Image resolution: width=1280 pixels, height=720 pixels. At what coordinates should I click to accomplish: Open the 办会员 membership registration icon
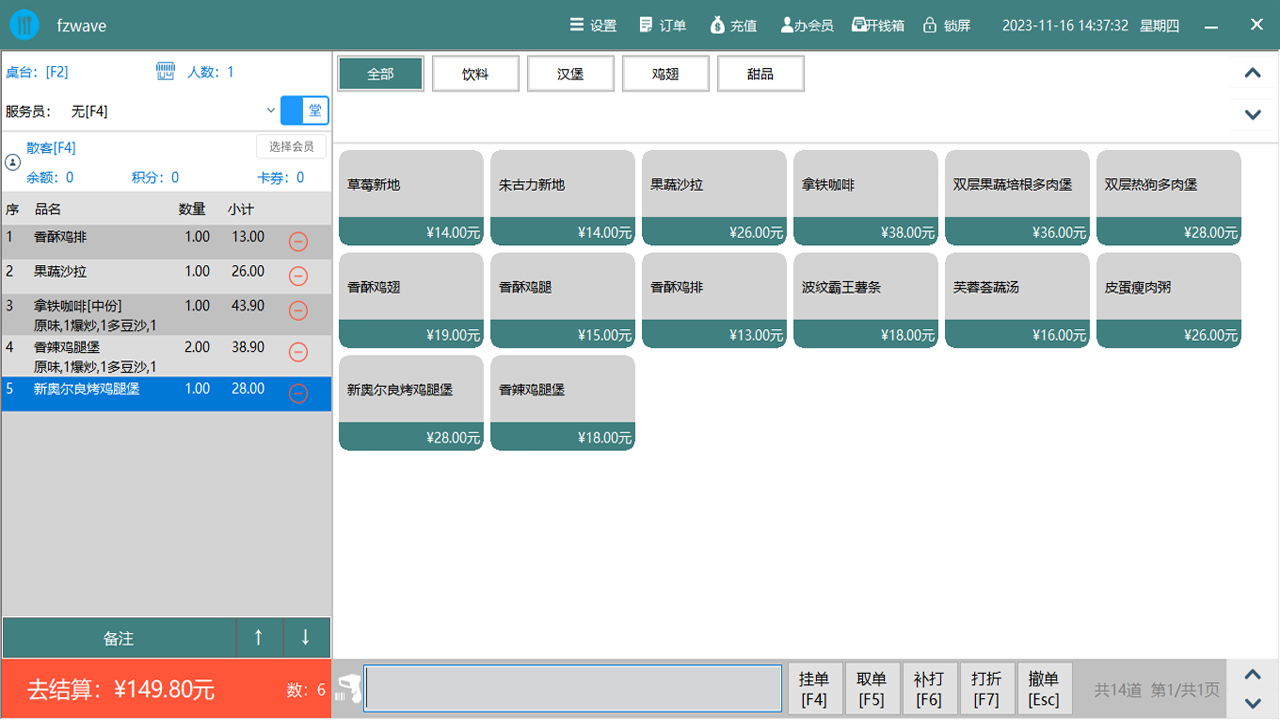[x=787, y=25]
